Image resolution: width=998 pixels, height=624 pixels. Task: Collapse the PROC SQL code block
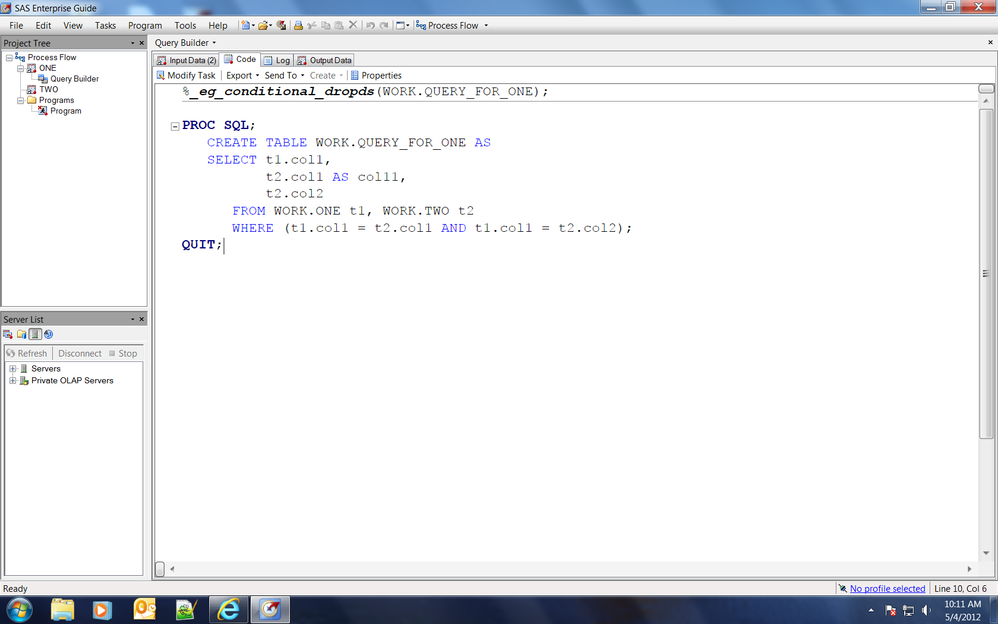175,126
